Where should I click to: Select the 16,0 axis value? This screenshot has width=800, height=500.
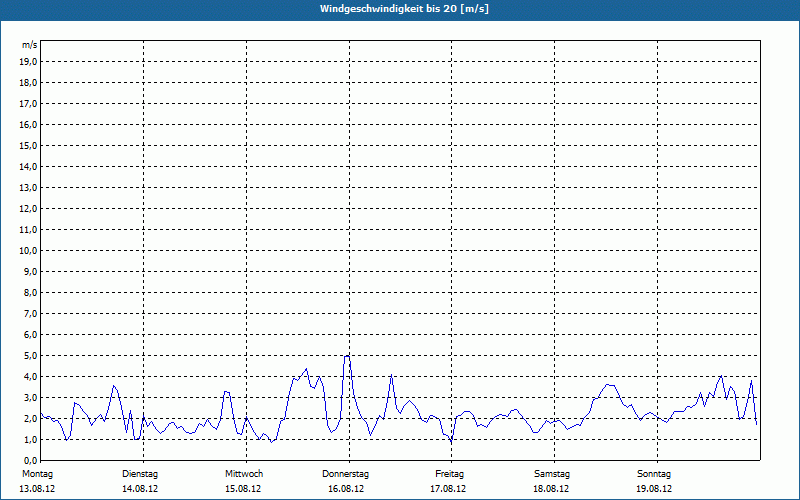[29, 124]
